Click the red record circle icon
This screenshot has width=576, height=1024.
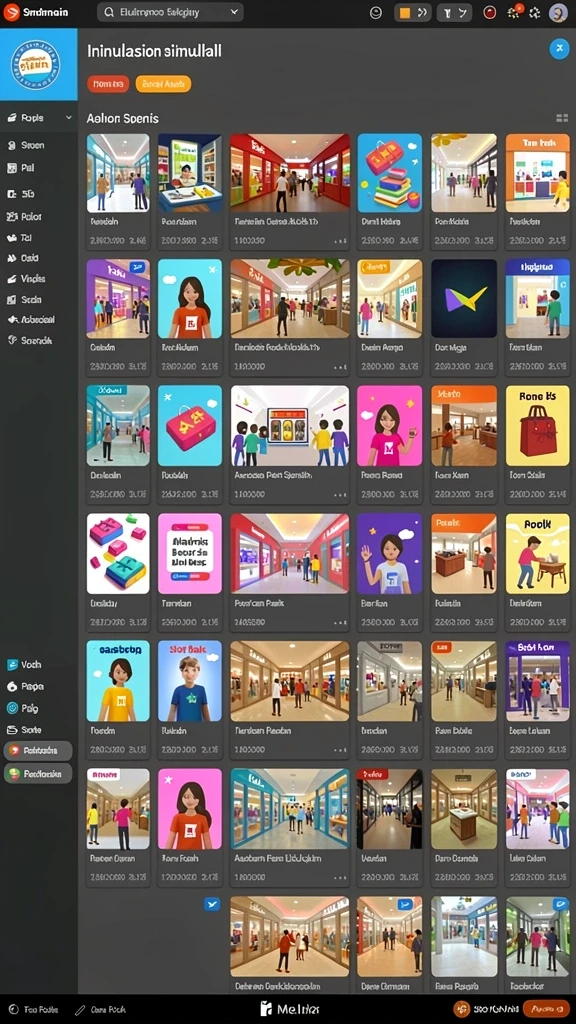click(x=489, y=12)
